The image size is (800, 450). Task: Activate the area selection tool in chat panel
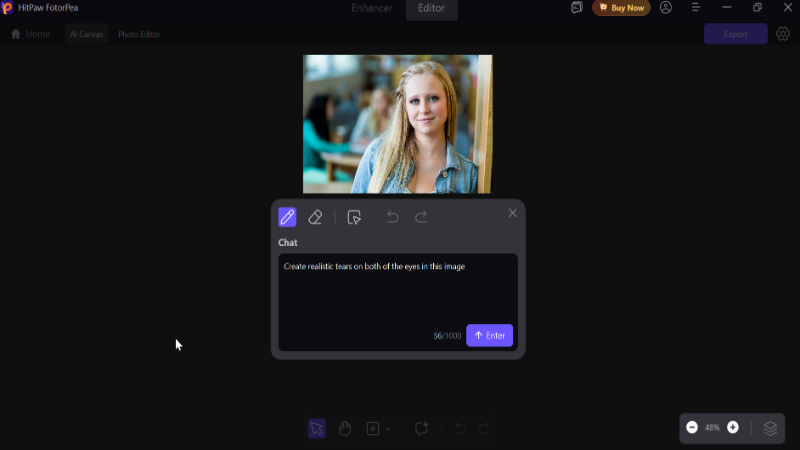tap(354, 217)
